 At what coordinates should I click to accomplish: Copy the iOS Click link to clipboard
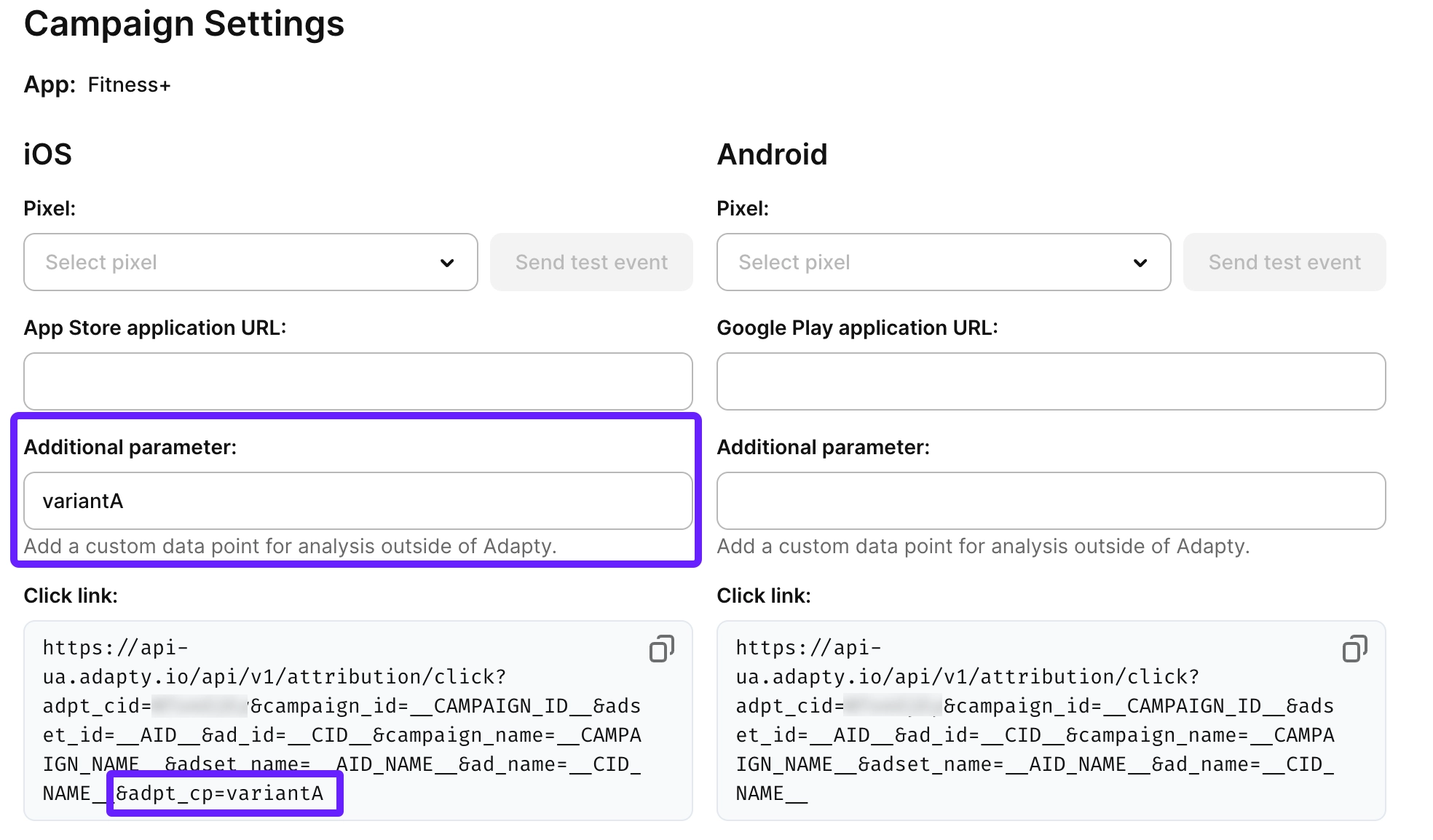pyautogui.click(x=660, y=649)
